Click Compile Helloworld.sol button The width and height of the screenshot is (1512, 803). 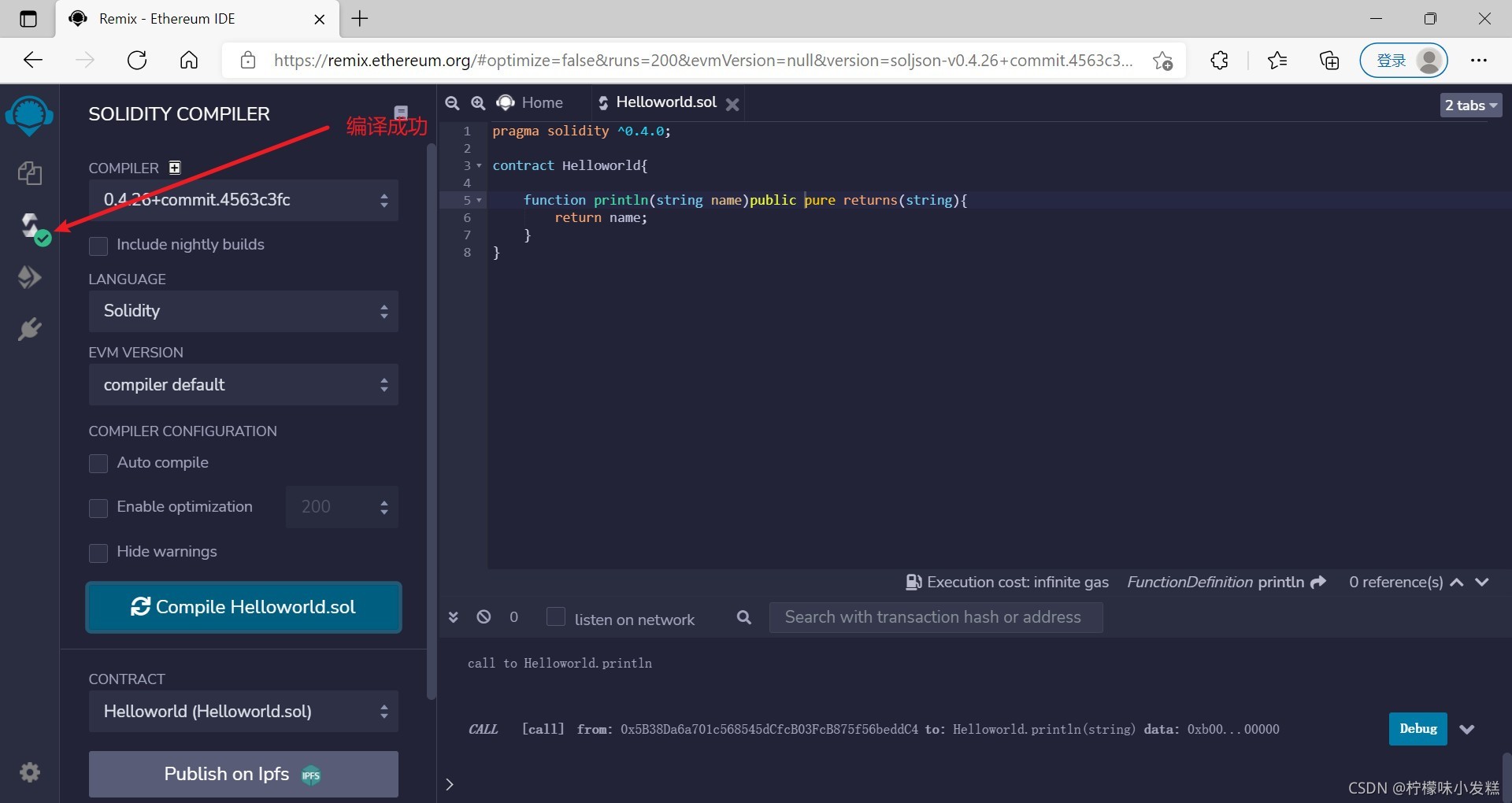tap(243, 607)
